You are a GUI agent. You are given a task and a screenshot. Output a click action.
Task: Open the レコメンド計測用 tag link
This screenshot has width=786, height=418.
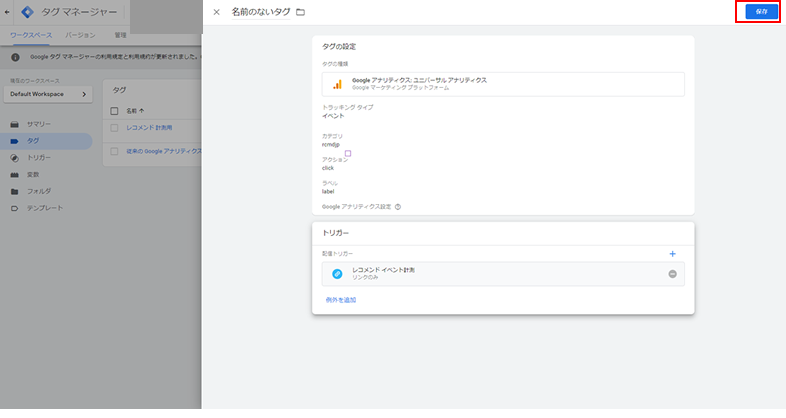[149, 128]
